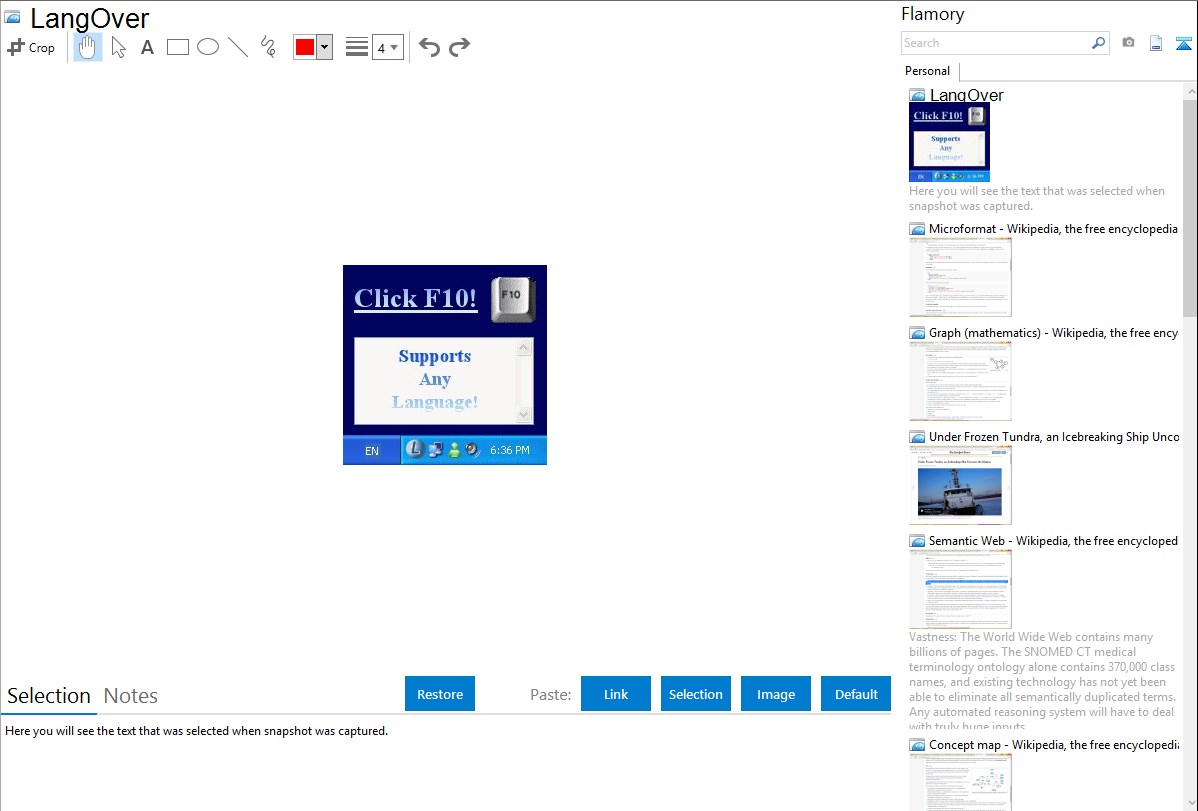Choose the text annotation tool

147,47
